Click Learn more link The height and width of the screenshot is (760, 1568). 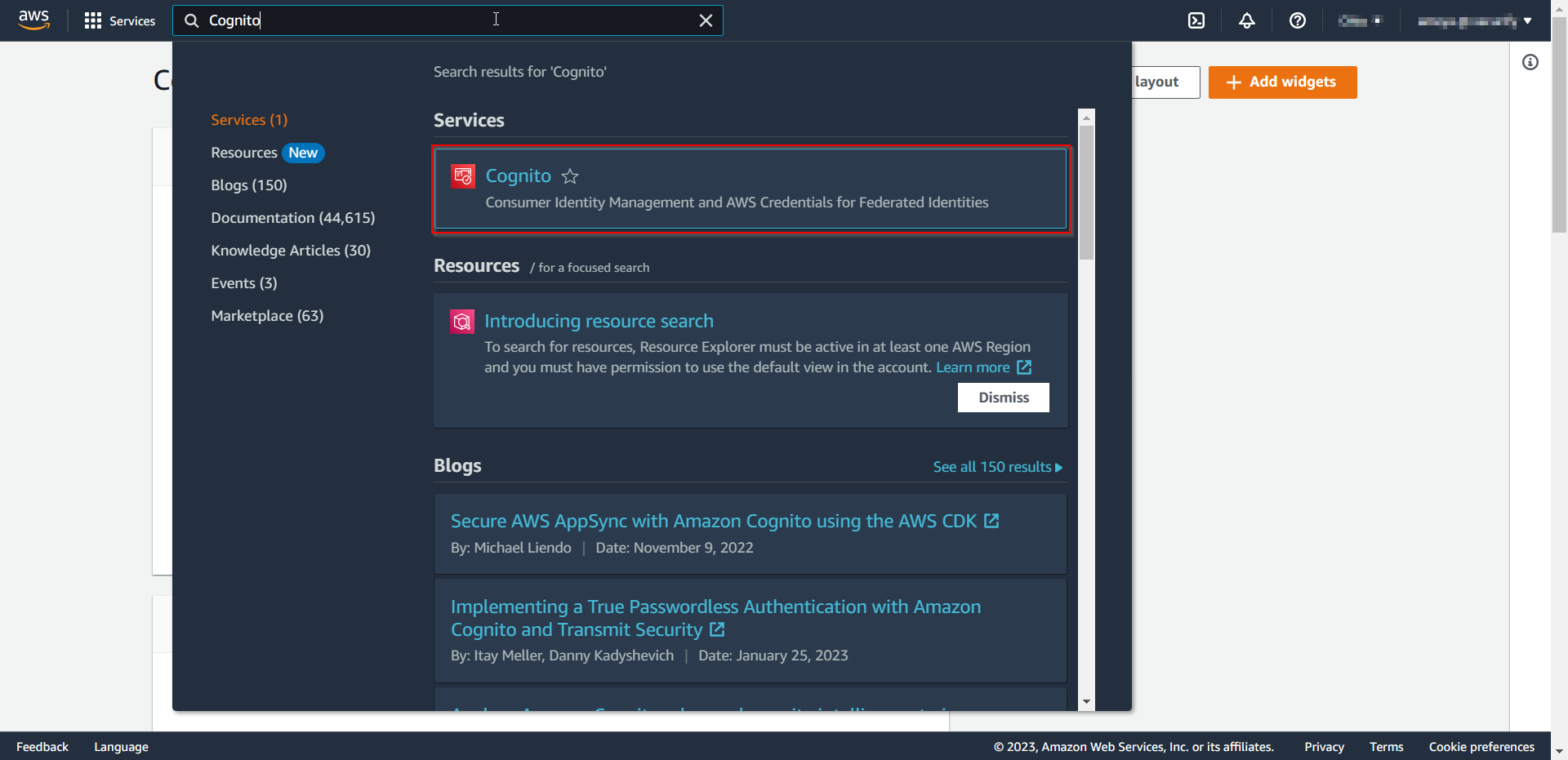[973, 367]
